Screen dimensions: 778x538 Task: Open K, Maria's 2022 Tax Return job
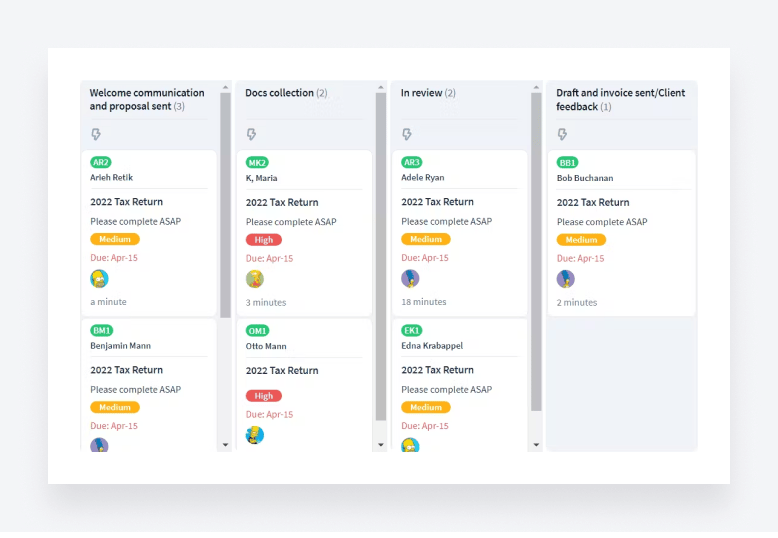coord(282,202)
